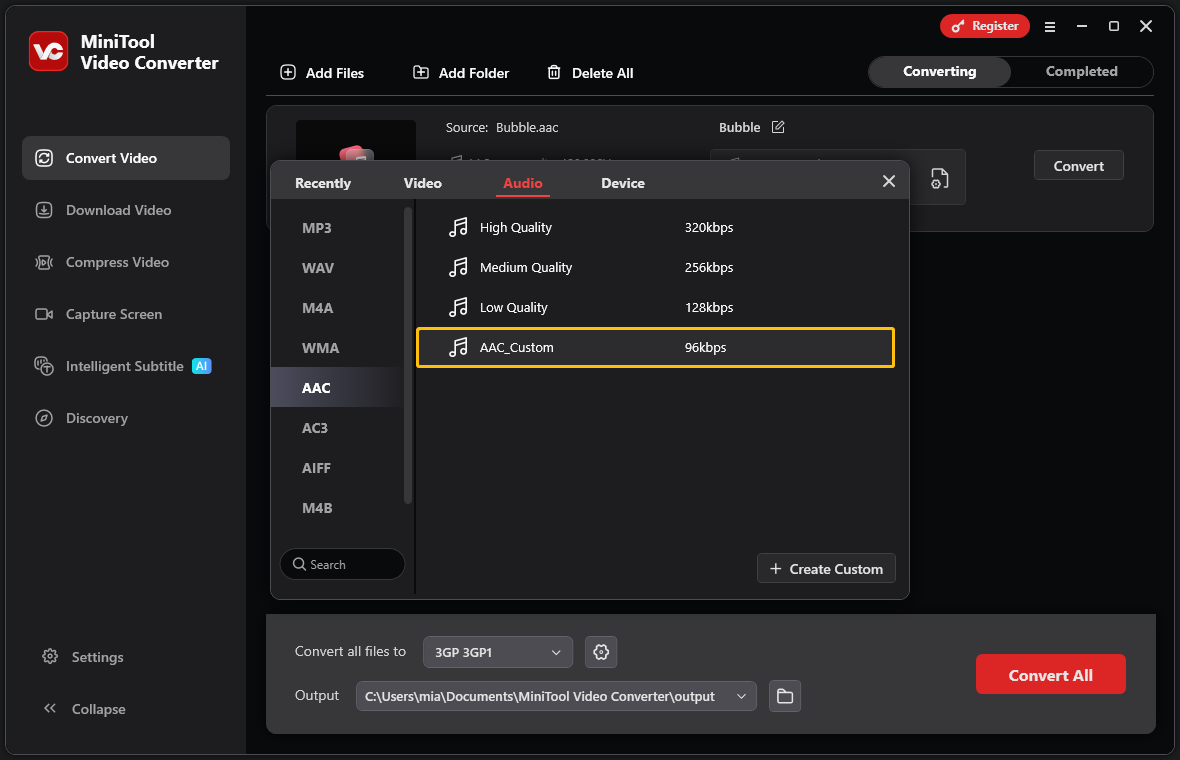Click the AAC_Custom music note icon
The image size is (1180, 760).
(458, 347)
